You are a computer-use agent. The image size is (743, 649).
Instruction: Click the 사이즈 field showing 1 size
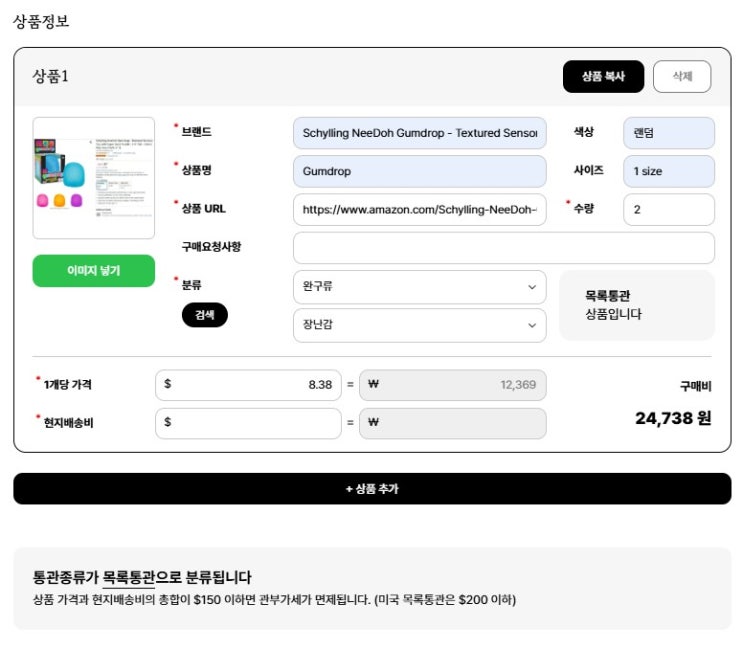(669, 171)
